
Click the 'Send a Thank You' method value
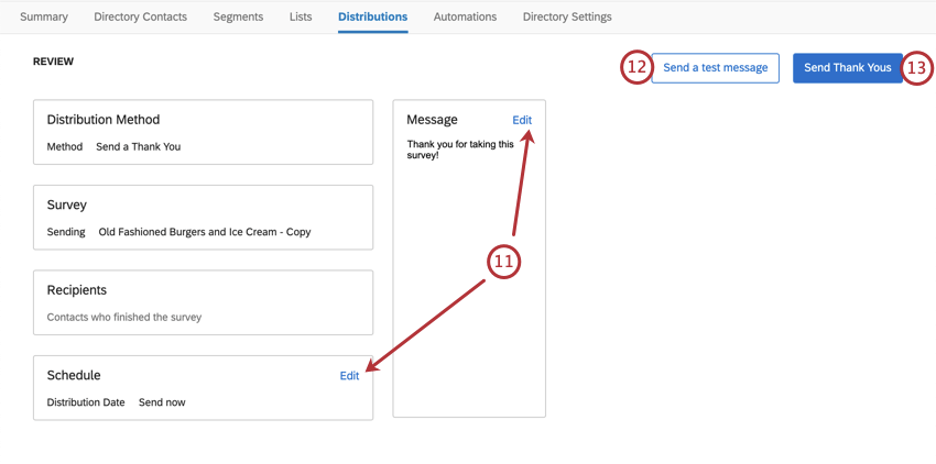pos(138,146)
